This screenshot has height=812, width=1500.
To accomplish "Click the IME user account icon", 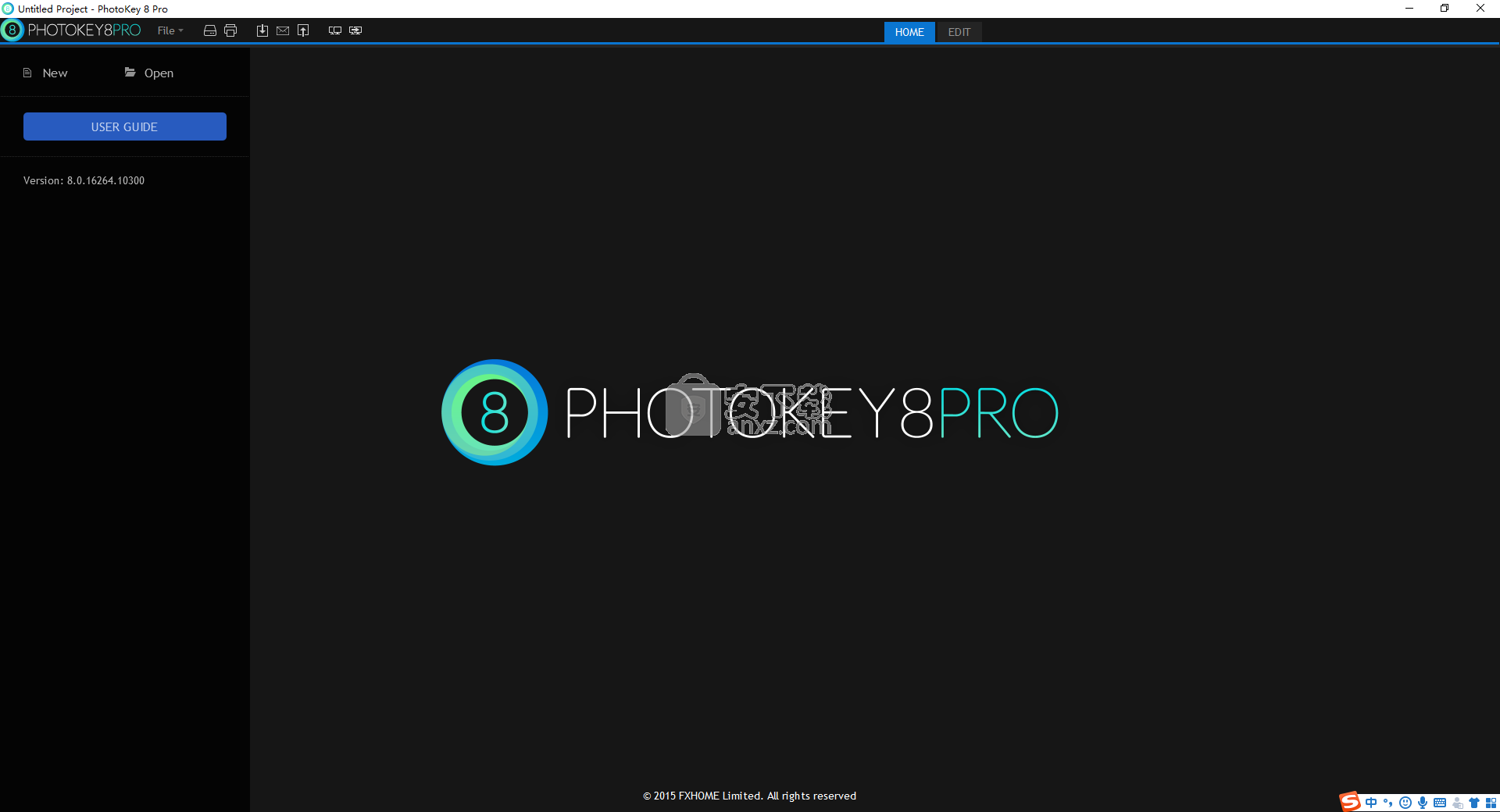I will pyautogui.click(x=1458, y=803).
